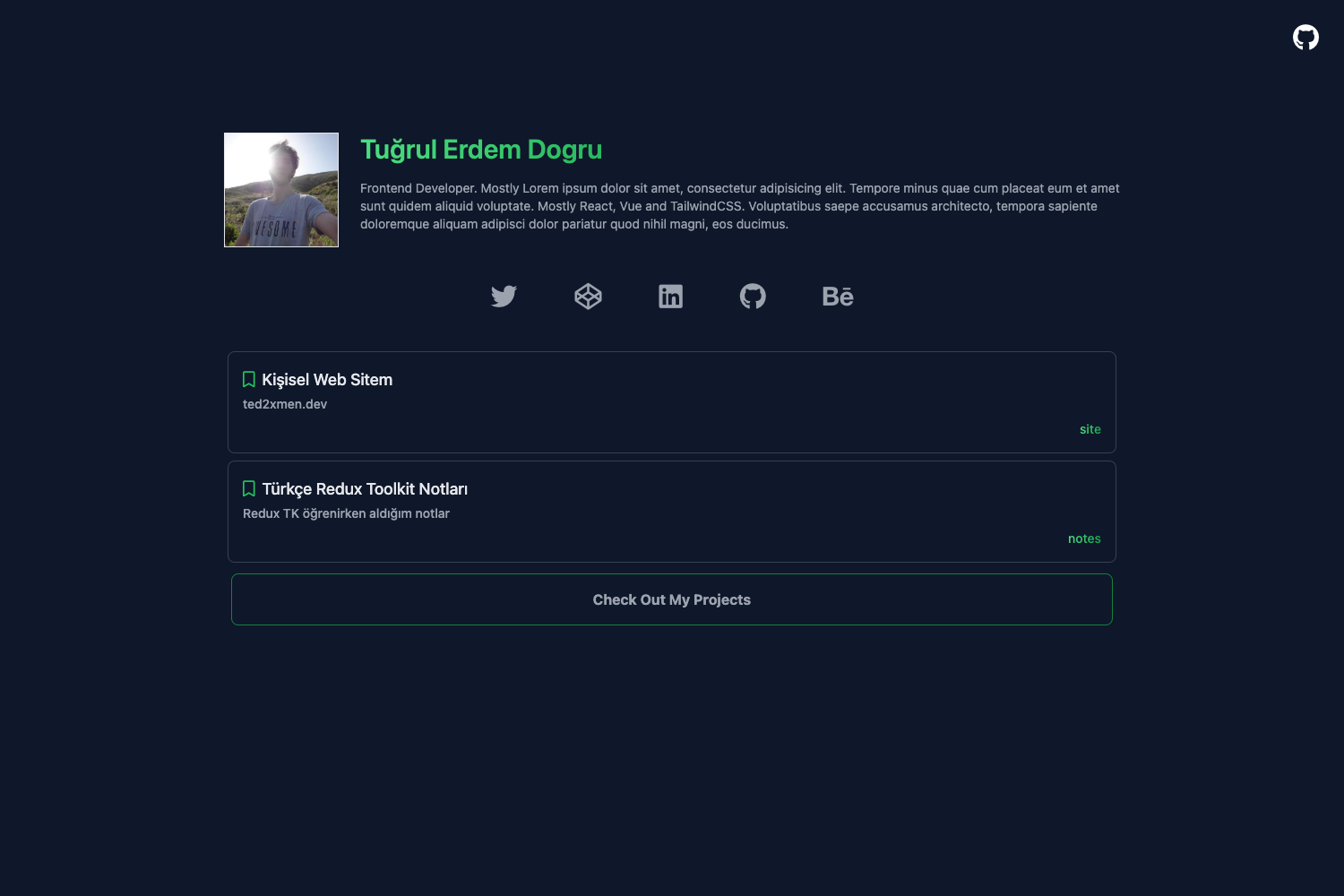Open the notes tag link

point(1083,538)
